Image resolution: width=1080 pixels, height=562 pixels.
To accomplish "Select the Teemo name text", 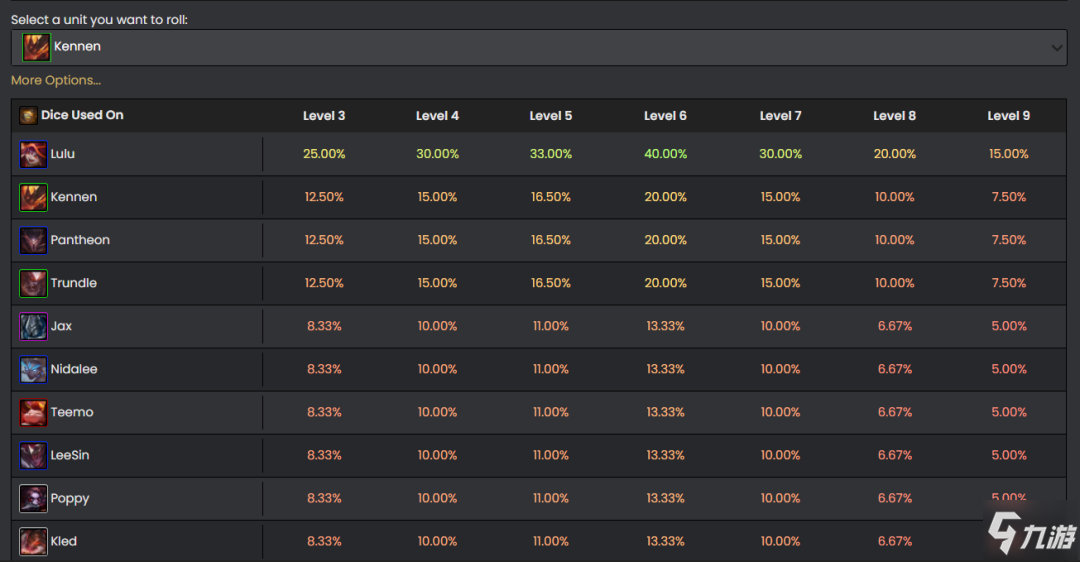I will click(72, 412).
